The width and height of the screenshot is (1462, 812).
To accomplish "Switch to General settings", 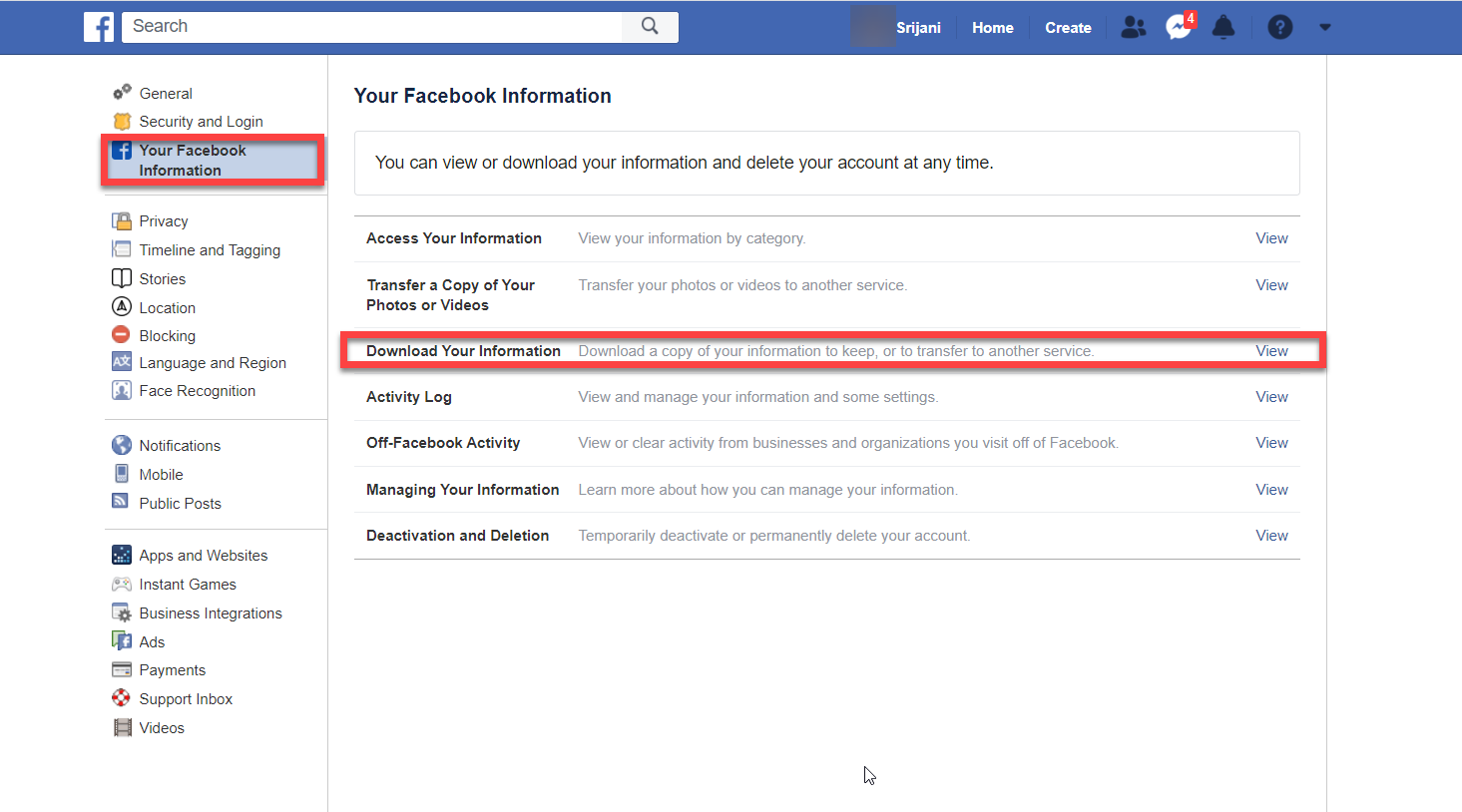I will 165,93.
